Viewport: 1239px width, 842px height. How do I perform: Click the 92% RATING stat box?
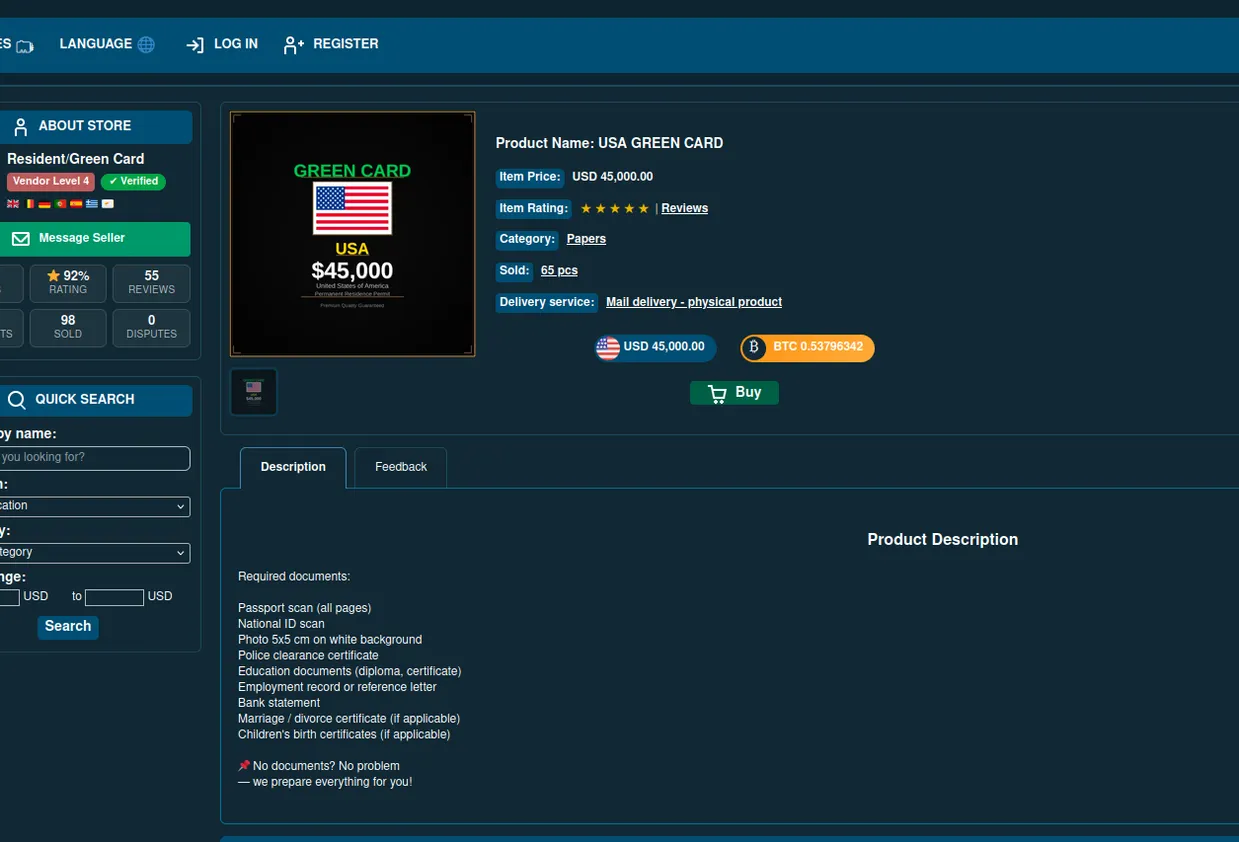[68, 283]
